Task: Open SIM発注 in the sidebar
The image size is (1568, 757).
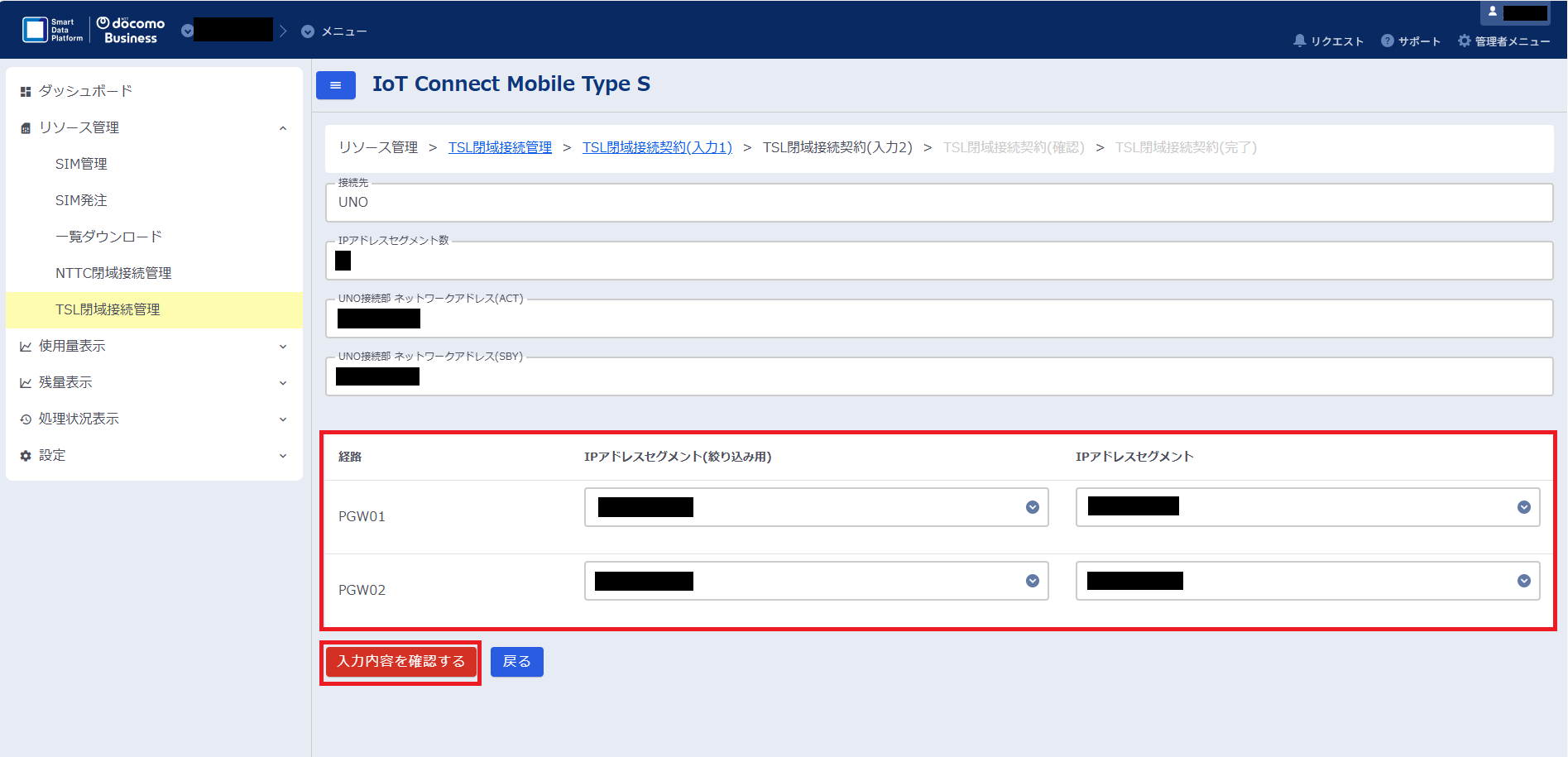Action: pyautogui.click(x=154, y=200)
